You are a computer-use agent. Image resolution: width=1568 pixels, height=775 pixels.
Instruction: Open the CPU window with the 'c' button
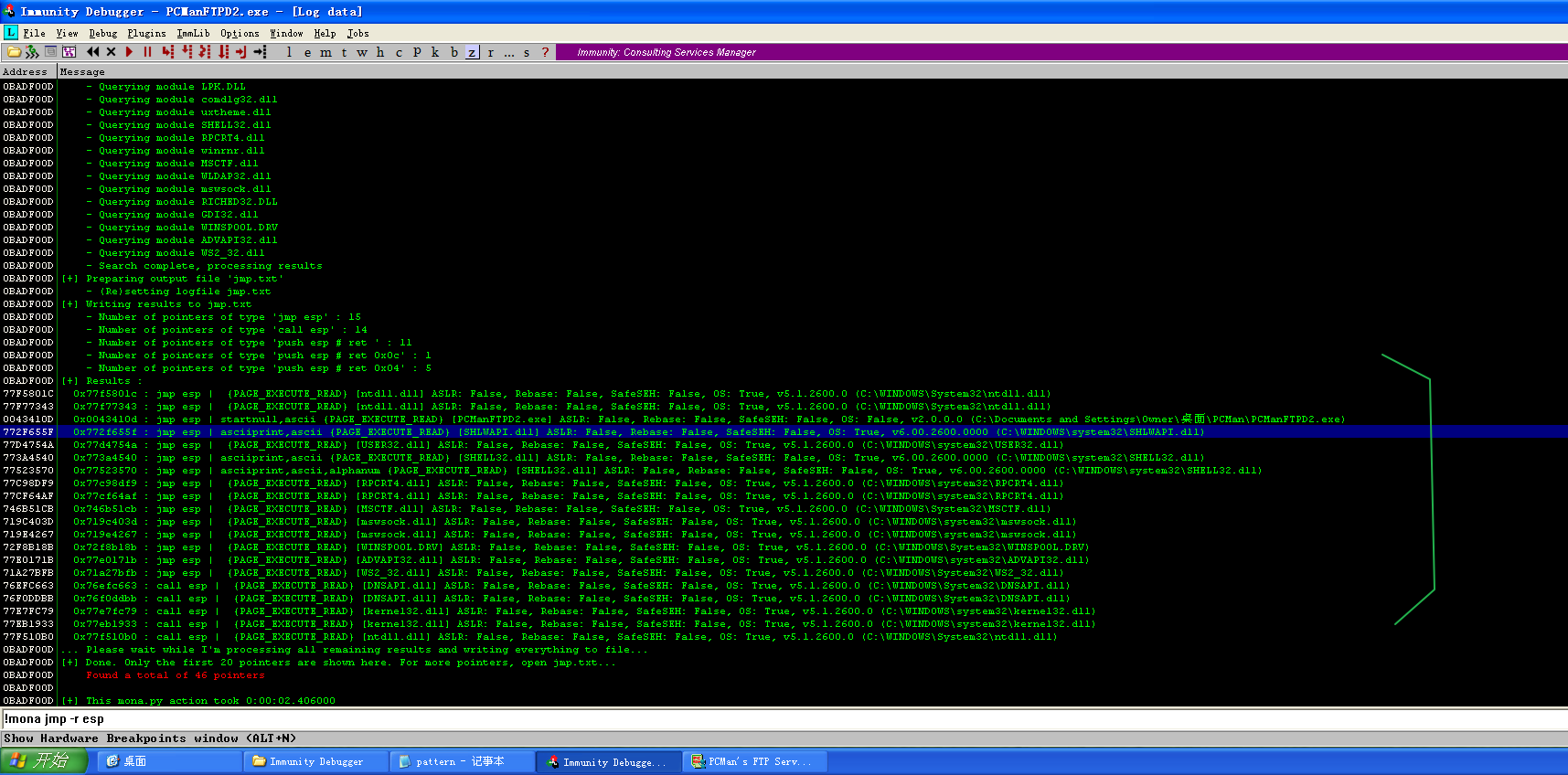pyautogui.click(x=399, y=52)
